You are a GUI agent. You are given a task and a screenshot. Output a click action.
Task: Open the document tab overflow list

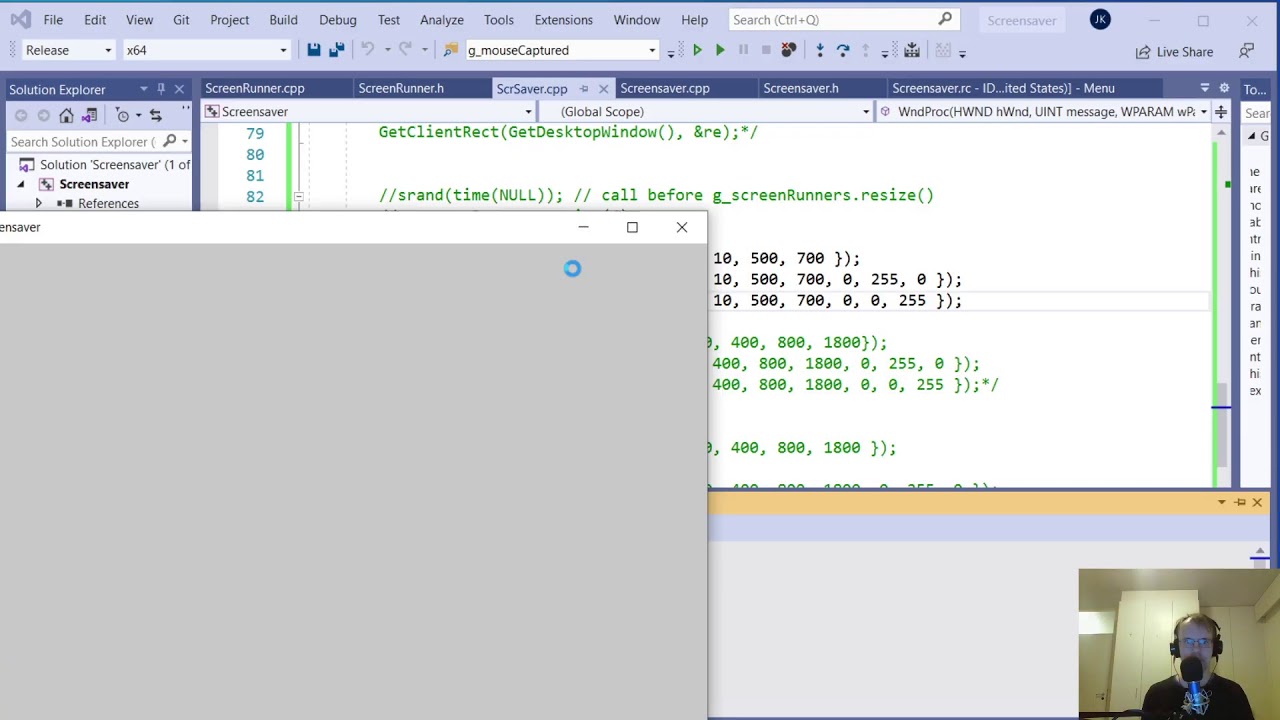point(1204,88)
